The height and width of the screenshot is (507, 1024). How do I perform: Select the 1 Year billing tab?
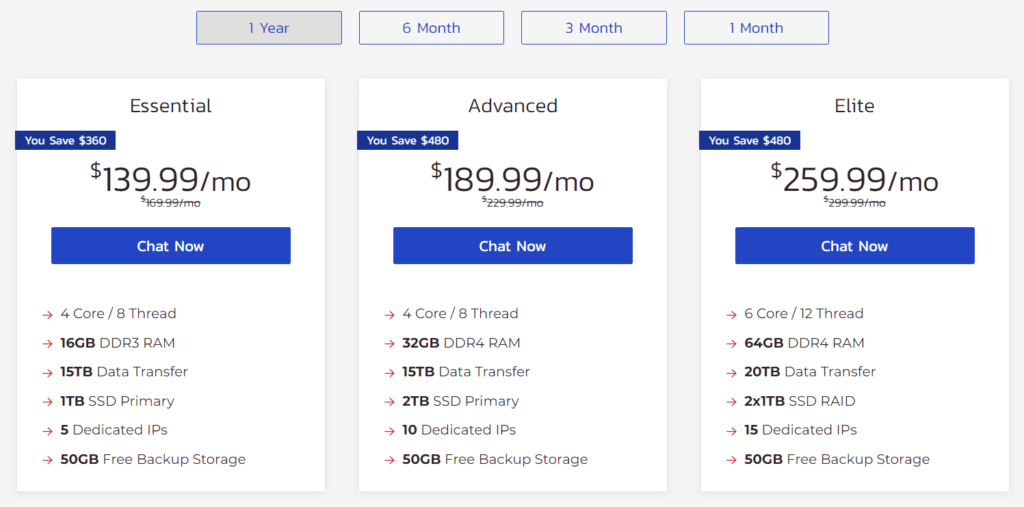pos(268,28)
